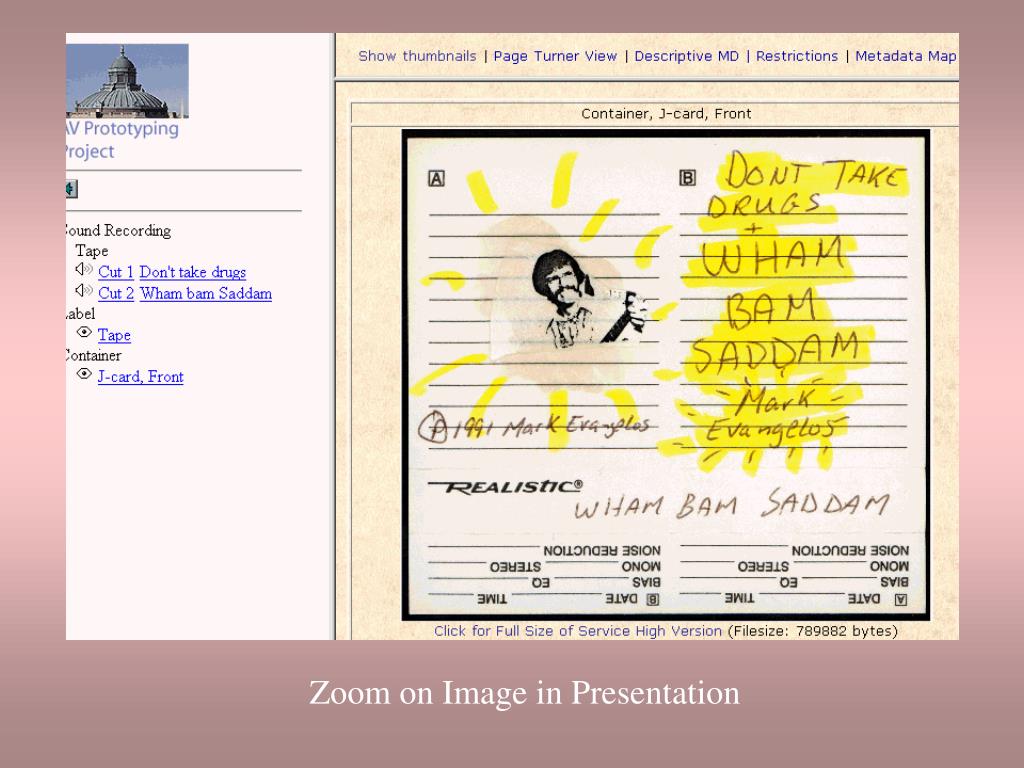The width and height of the screenshot is (1024, 768).
Task: Open the Don't take drugs link
Action: (x=193, y=272)
